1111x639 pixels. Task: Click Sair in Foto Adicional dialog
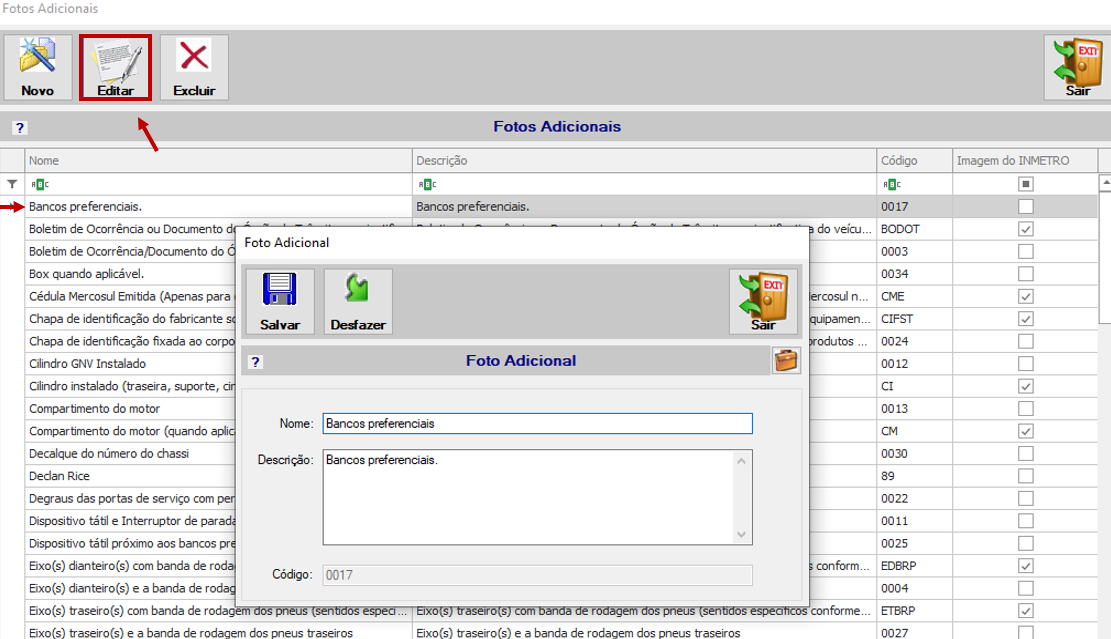[x=763, y=301]
